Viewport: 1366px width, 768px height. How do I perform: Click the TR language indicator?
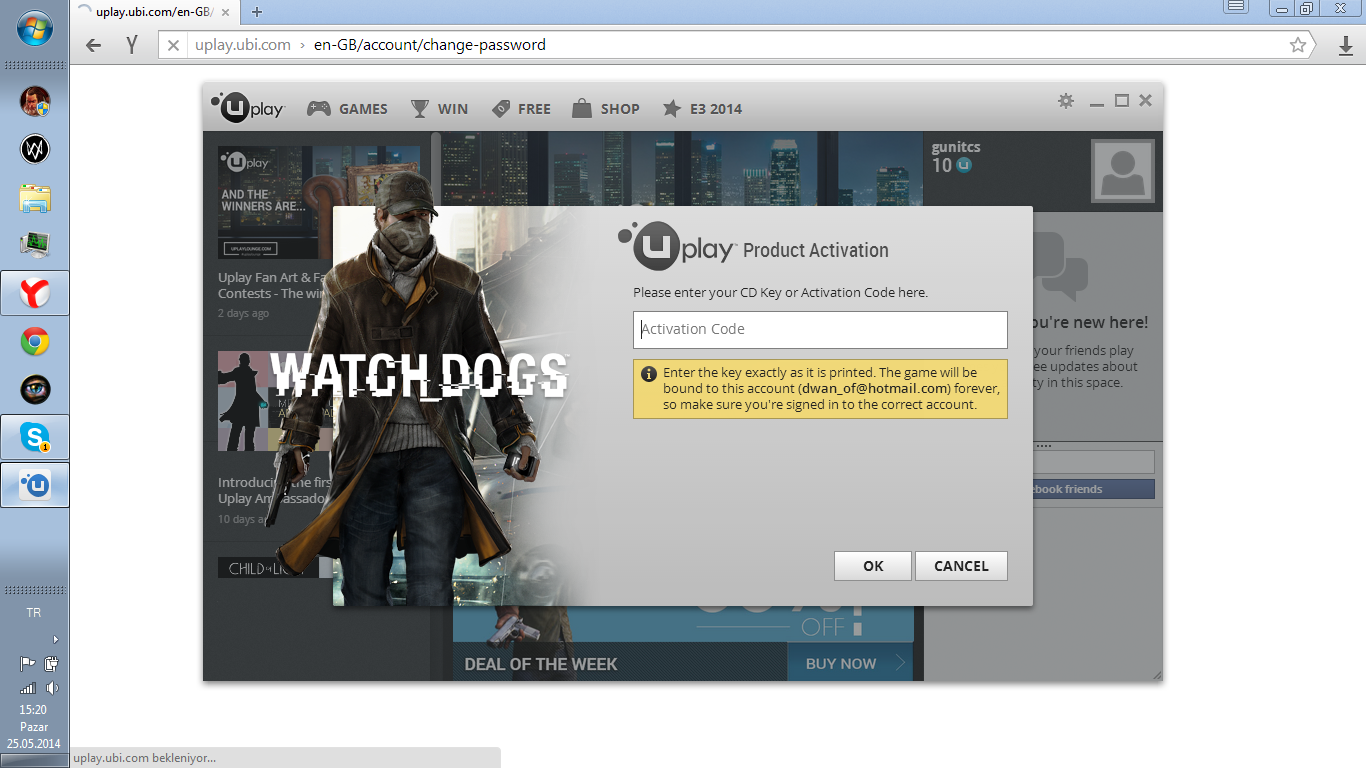click(x=34, y=613)
